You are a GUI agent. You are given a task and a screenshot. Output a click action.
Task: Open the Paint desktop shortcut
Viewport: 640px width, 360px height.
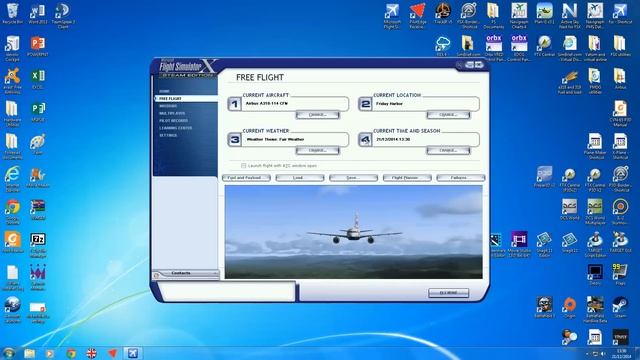point(38,142)
